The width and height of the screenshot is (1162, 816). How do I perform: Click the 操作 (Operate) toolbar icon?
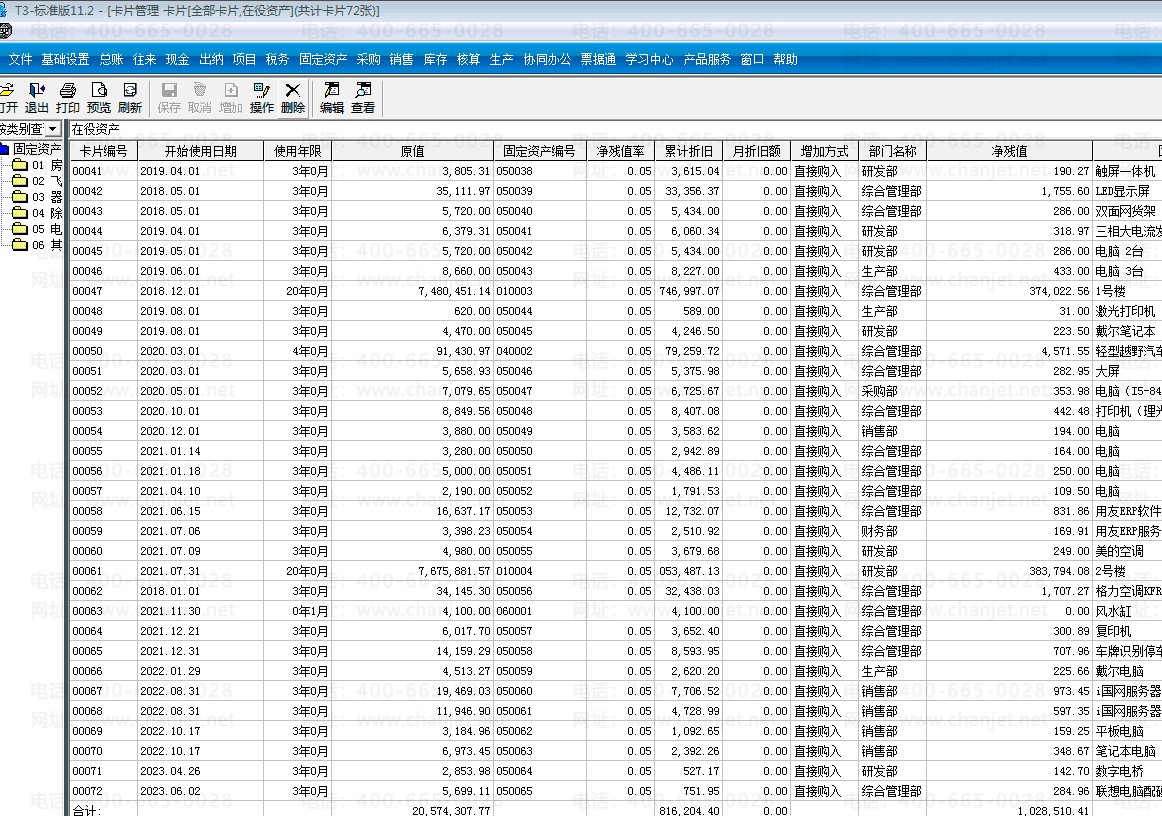pyautogui.click(x=262, y=98)
